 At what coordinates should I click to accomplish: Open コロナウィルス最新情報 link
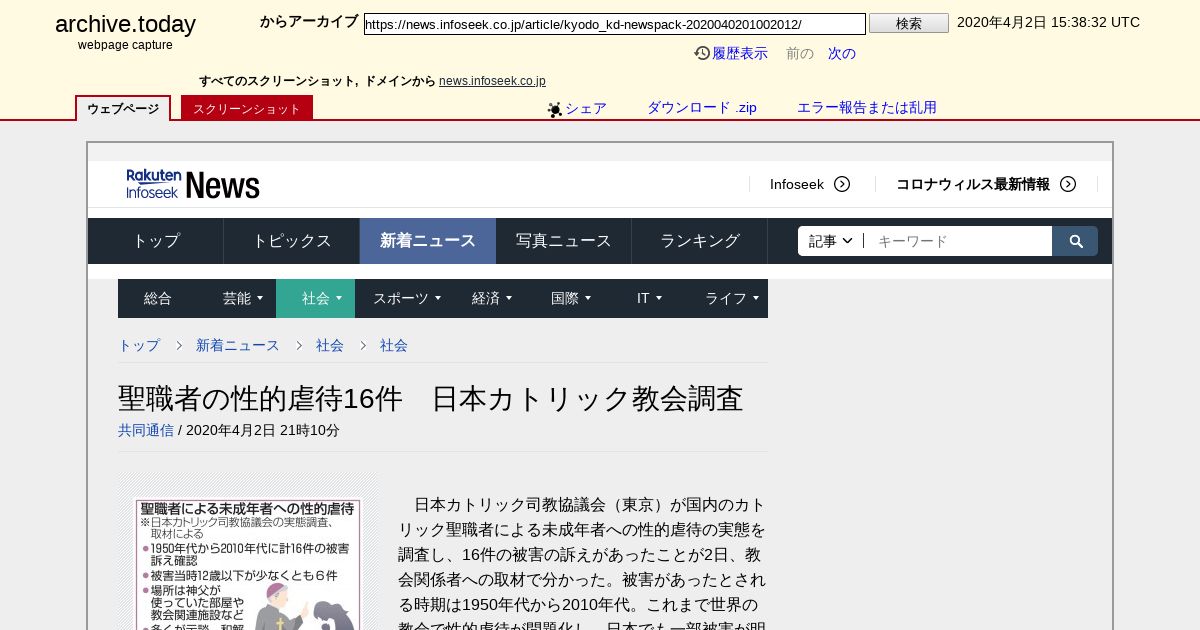973,184
